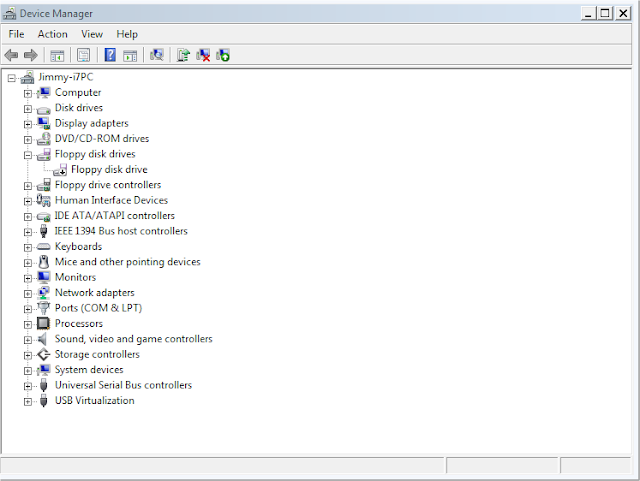
Task: Click the Jimmy-i7PC computer icon
Action: [x=27, y=77]
